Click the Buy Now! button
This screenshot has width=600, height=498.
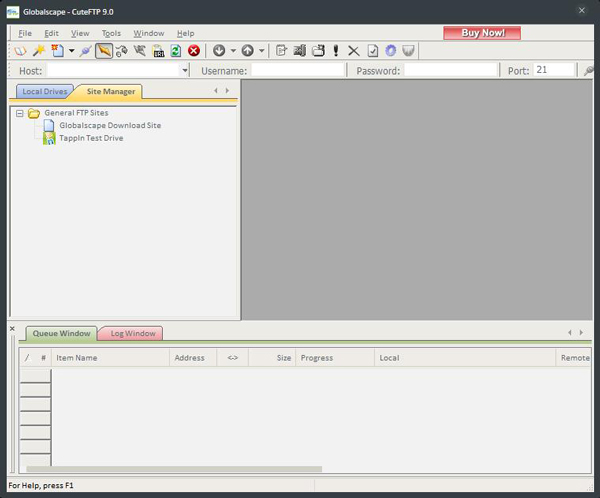pyautogui.click(x=482, y=33)
